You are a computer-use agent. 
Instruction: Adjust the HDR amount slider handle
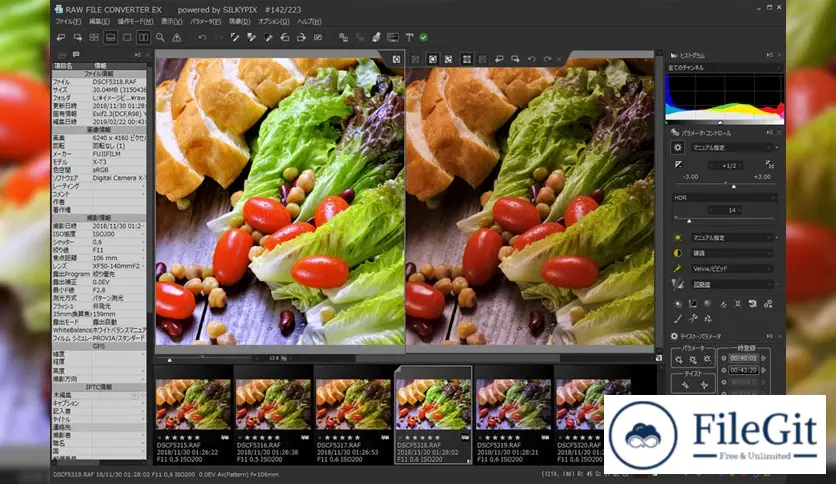[x=689, y=220]
